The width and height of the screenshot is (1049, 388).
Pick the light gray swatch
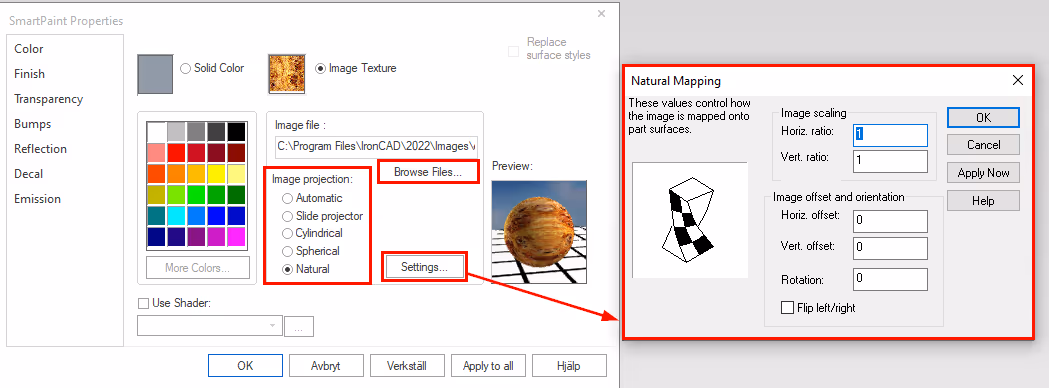176,131
